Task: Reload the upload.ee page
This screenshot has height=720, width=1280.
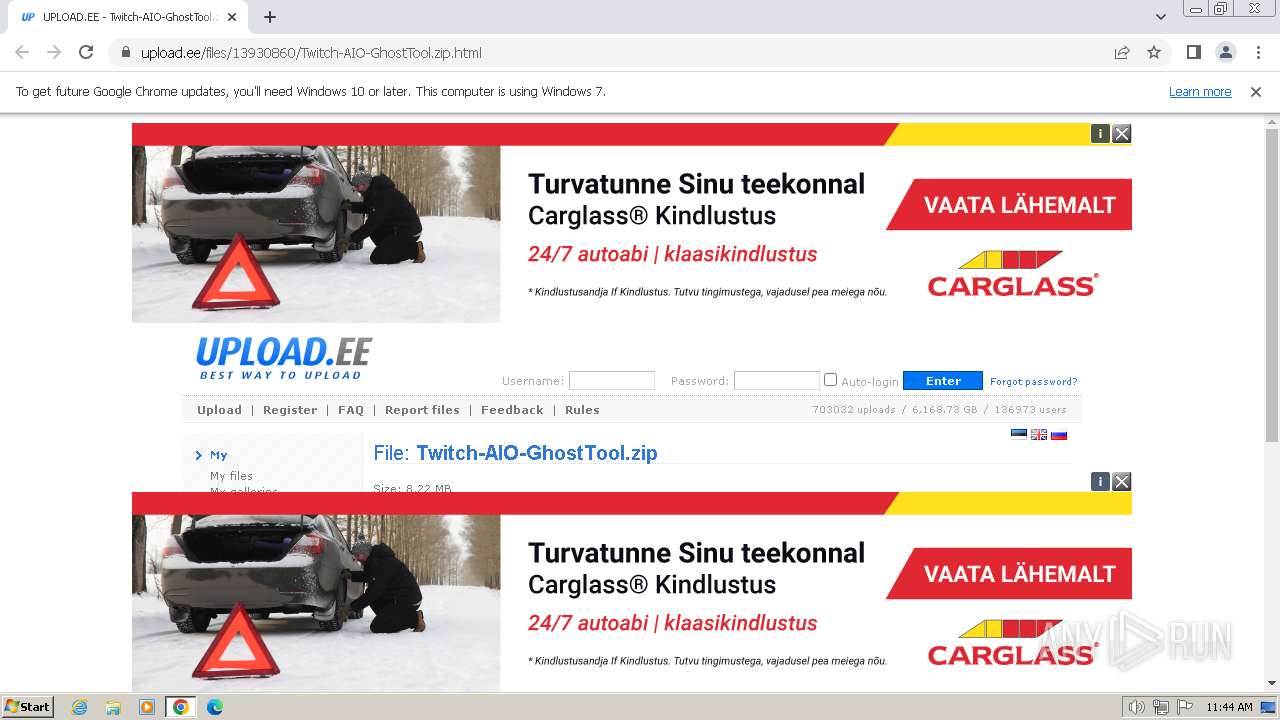Action: point(86,52)
